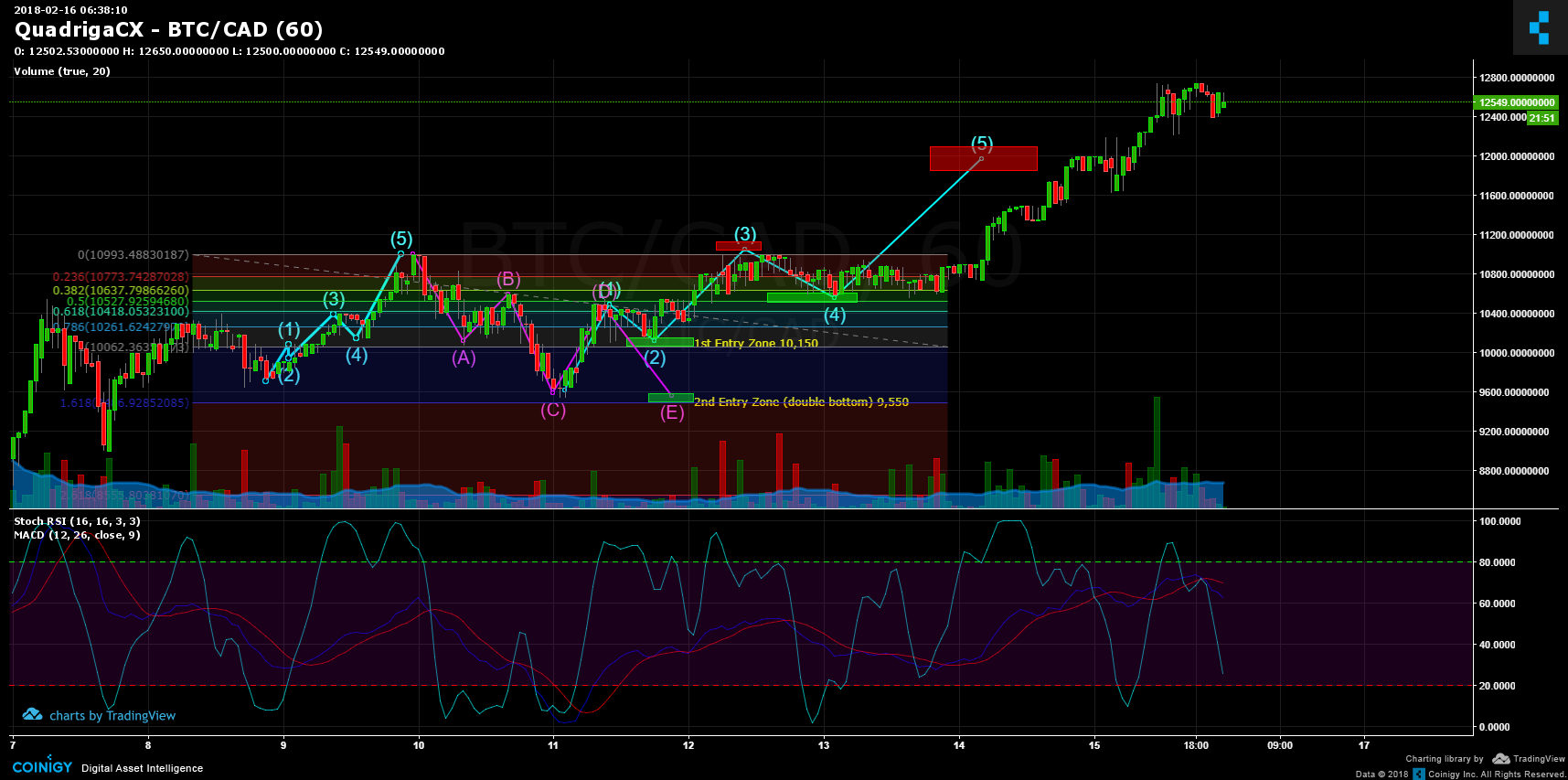Click the Fibonacci label '0.5(10527.92594680)'

click(127, 302)
